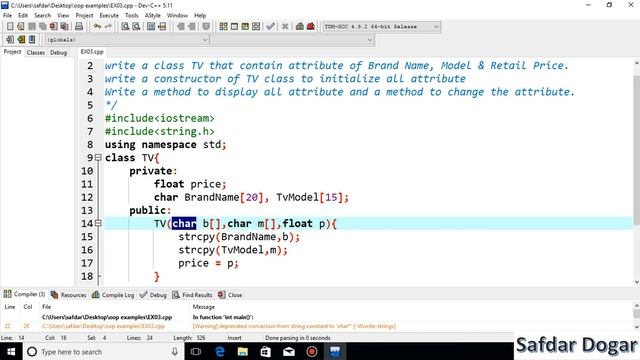This screenshot has height=360, width=640.
Task: Click the Windows Start button
Action: pyautogui.click(x=11, y=351)
